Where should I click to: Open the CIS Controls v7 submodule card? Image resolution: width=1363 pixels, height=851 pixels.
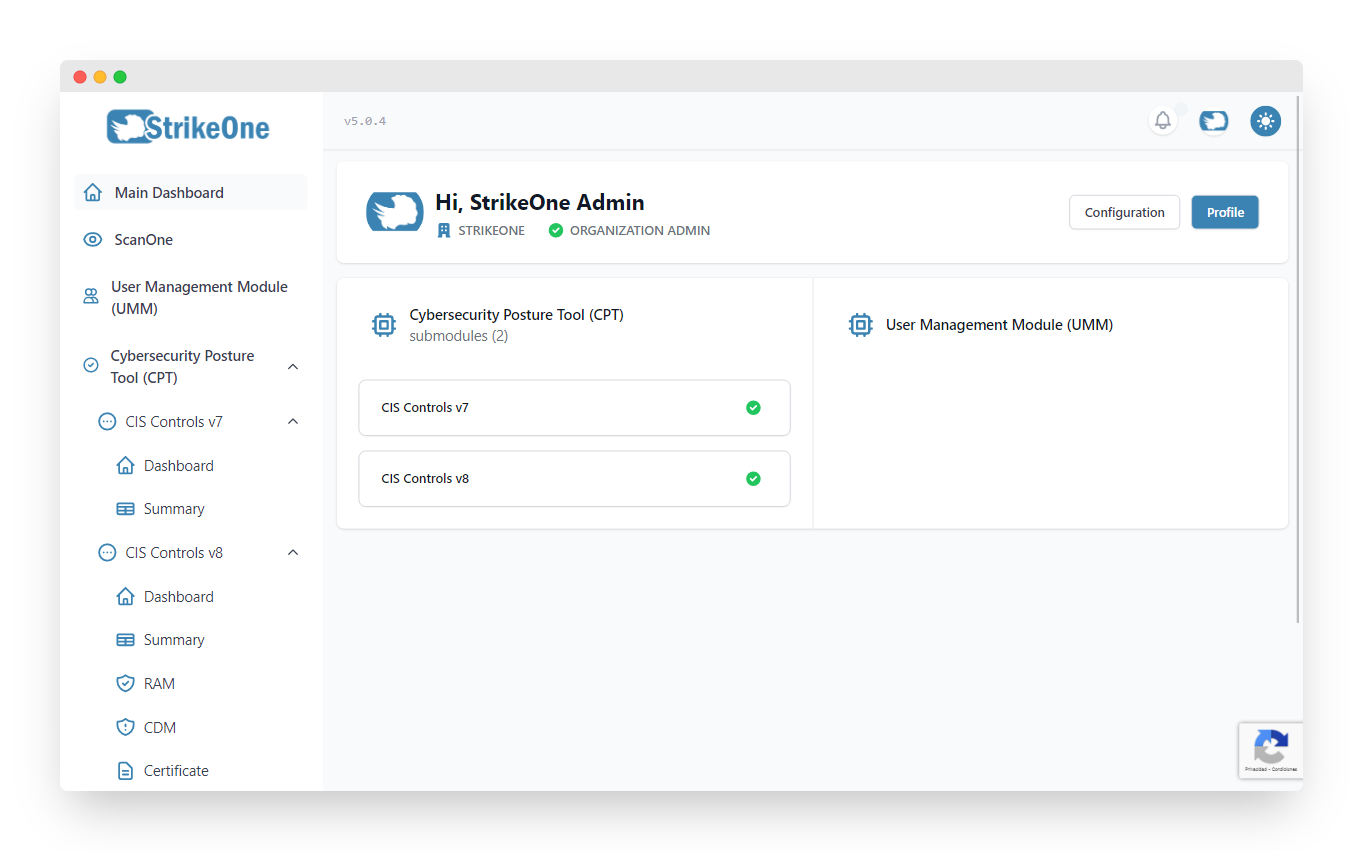point(574,408)
